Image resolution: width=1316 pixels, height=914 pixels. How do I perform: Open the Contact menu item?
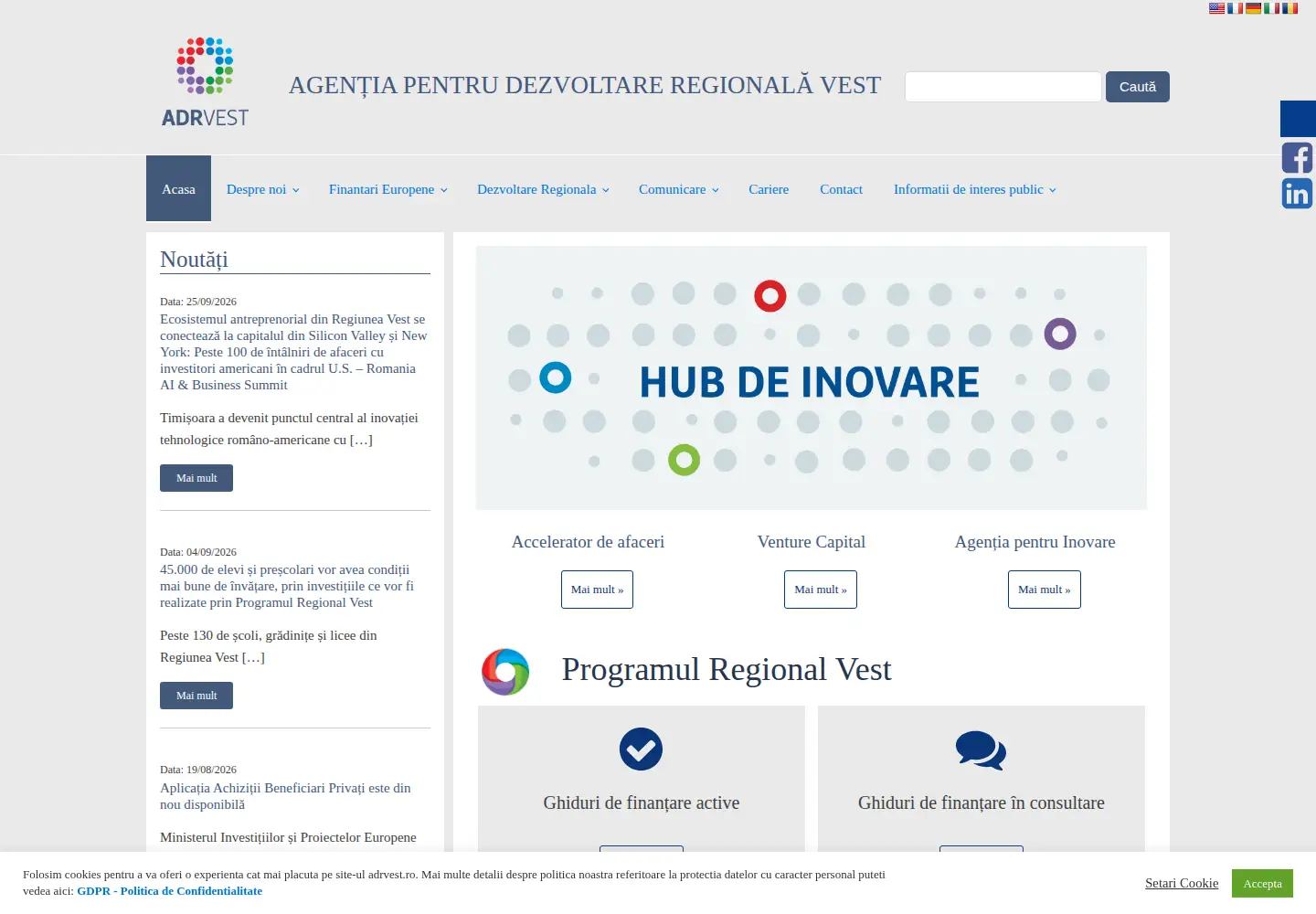pyautogui.click(x=841, y=189)
